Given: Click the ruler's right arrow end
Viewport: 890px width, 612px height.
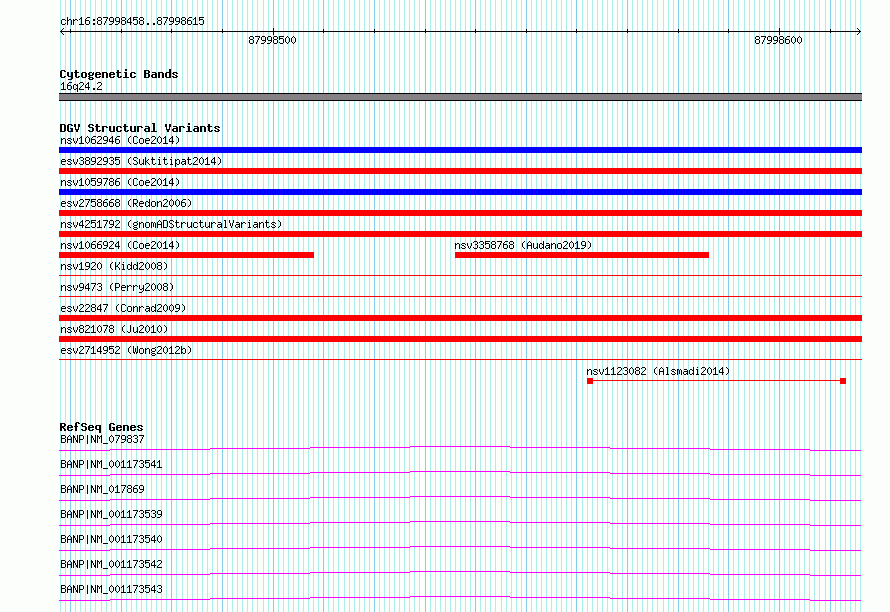Looking at the screenshot, I should [x=859, y=32].
